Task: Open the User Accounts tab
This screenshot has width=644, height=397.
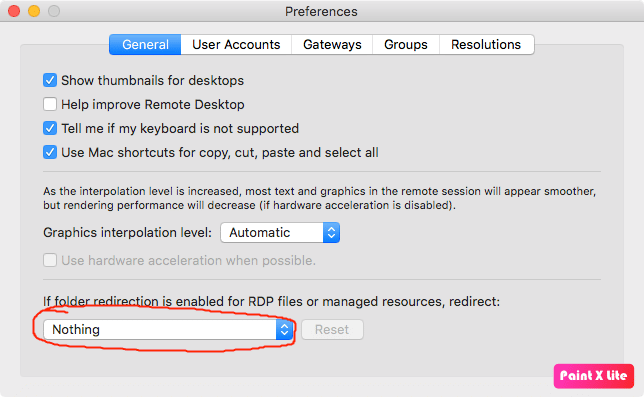Action: [x=236, y=44]
